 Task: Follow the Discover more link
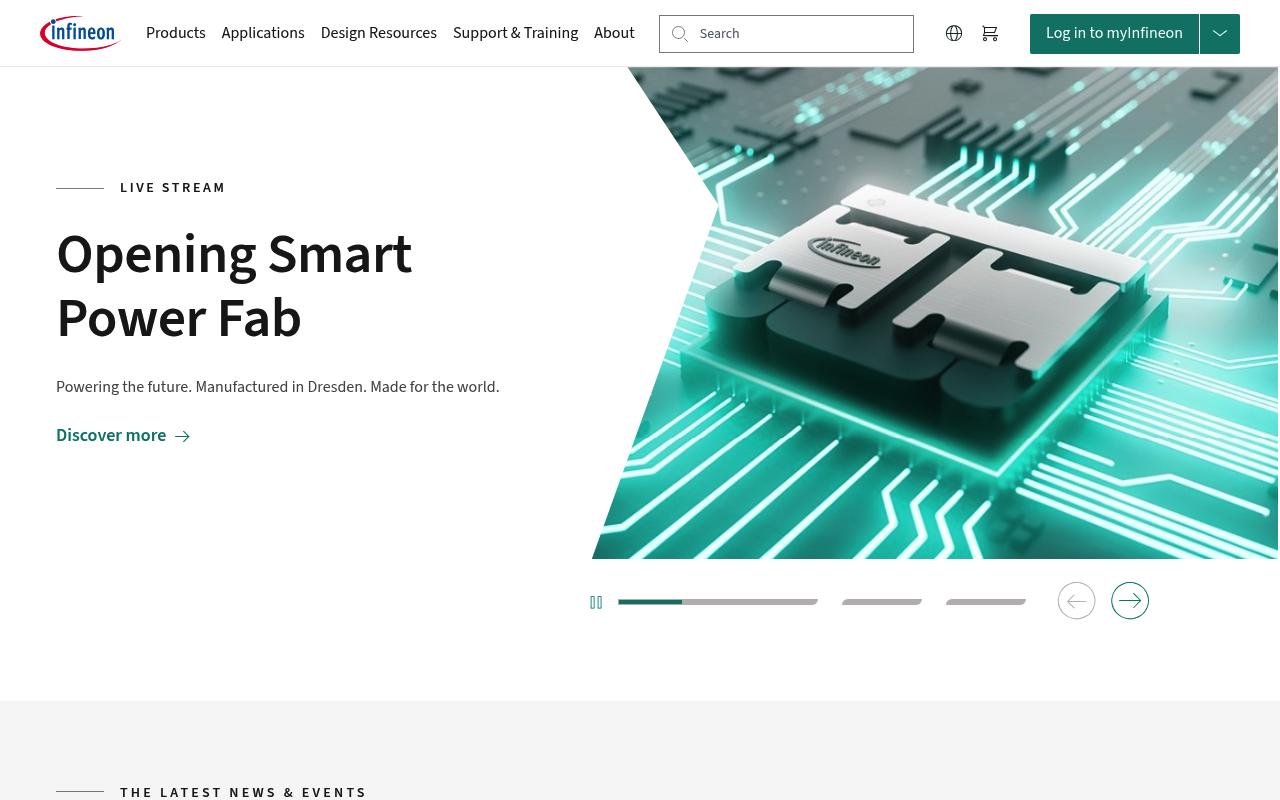(123, 435)
